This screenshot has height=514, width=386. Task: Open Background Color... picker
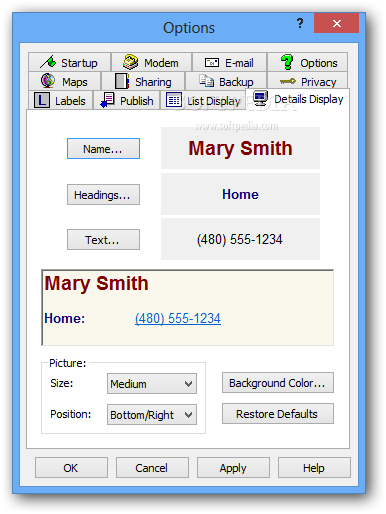278,383
